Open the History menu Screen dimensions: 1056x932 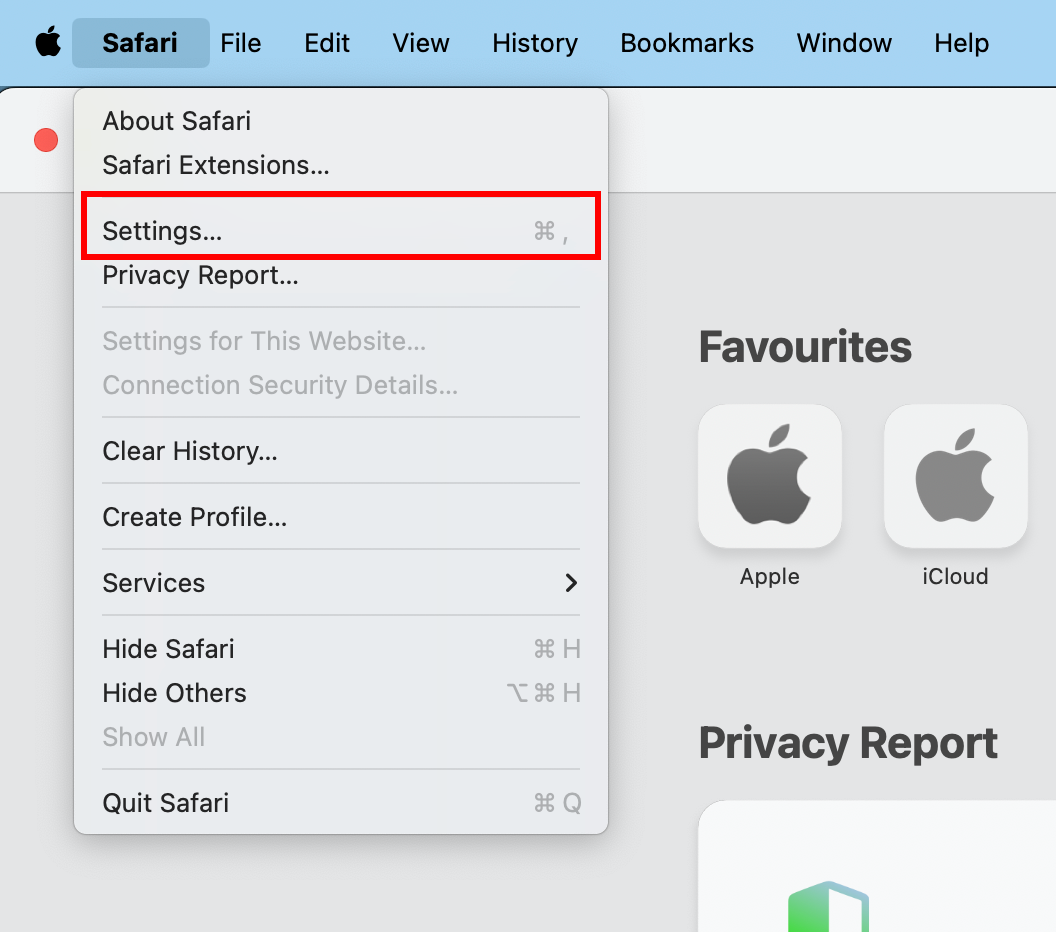[534, 42]
